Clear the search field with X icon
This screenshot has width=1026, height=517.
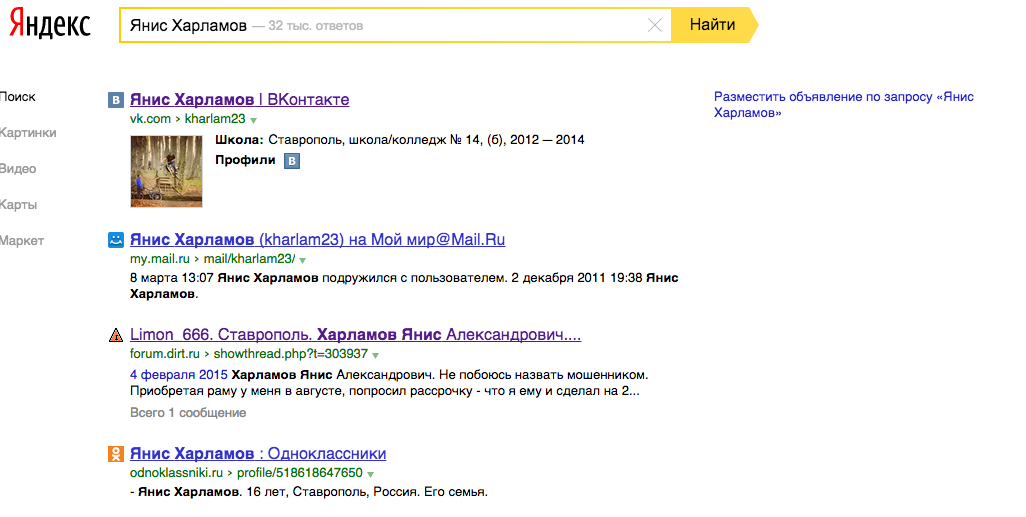654,26
